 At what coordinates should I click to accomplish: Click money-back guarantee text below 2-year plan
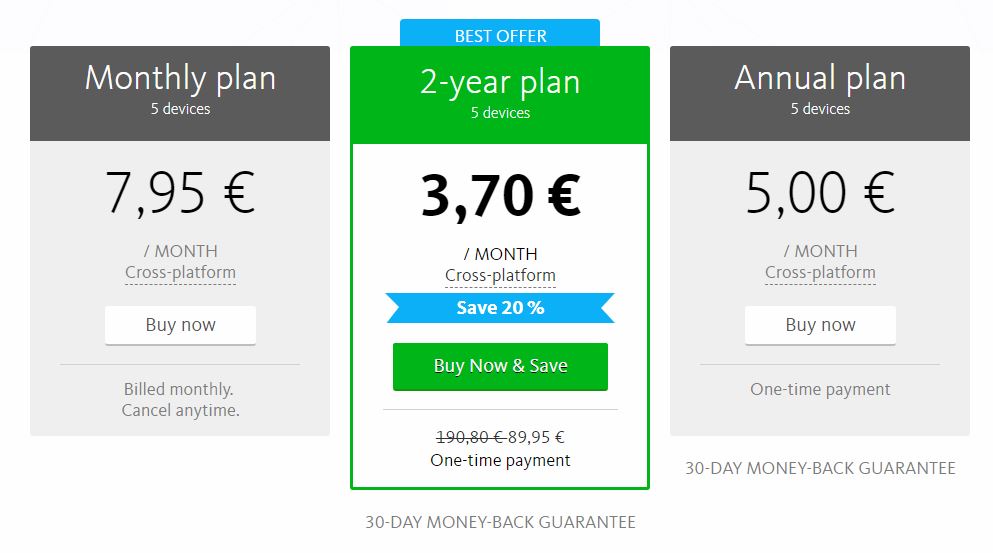pos(500,522)
